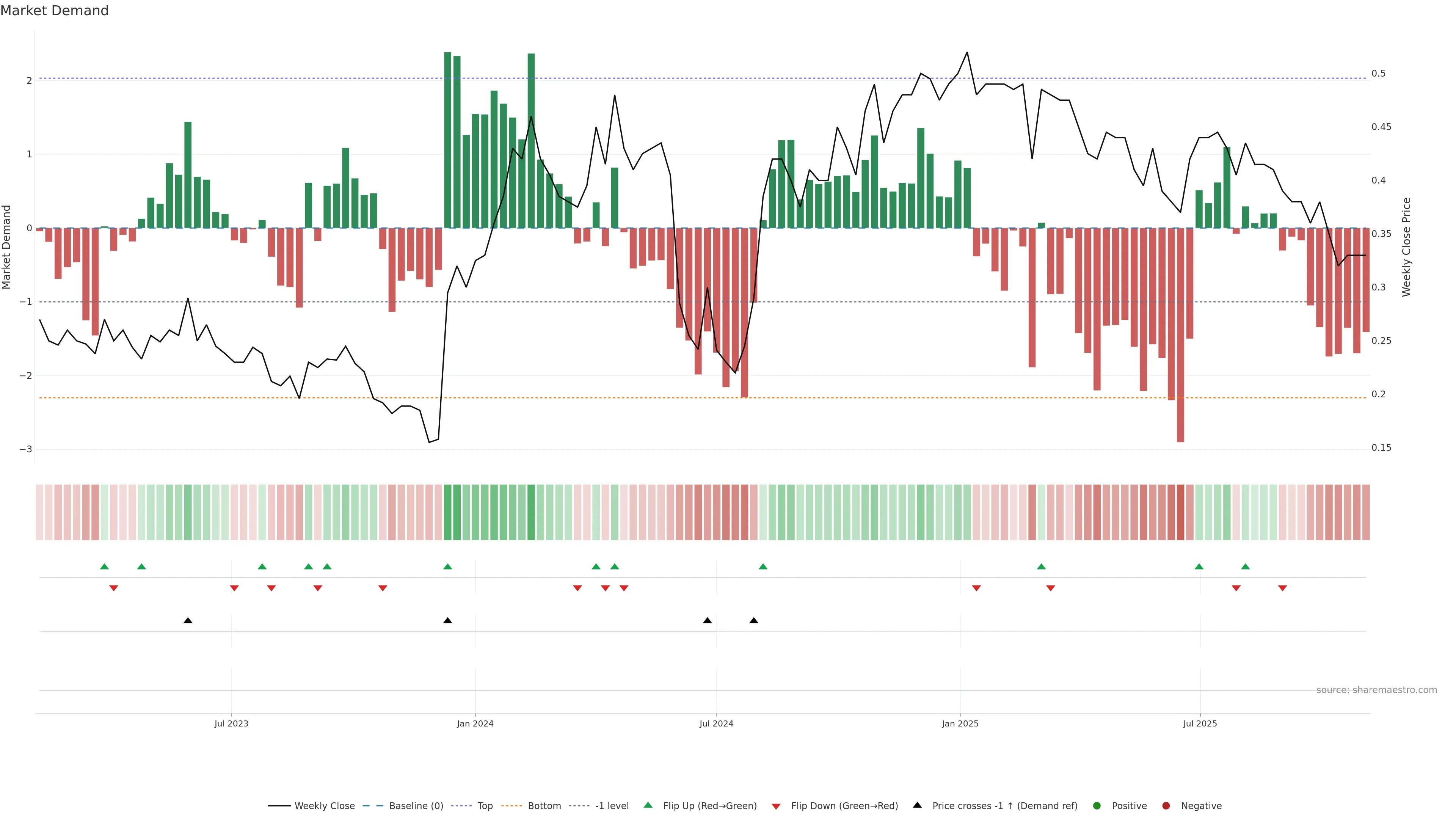Screen dimensions: 1456x819
Task: Toggle Flip Up green triangle legend icon
Action: tap(648, 805)
